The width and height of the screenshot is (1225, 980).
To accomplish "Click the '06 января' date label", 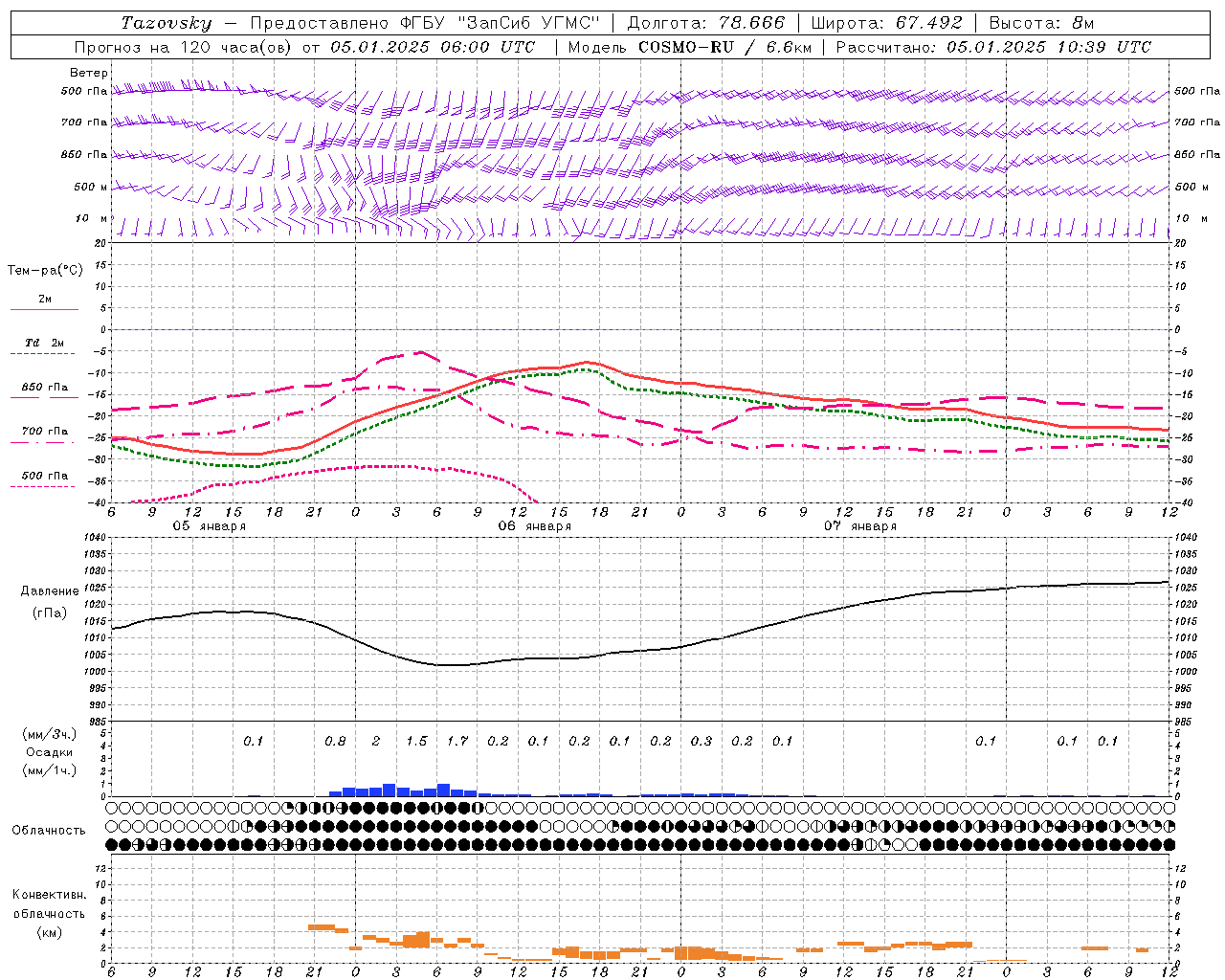I will tap(534, 526).
